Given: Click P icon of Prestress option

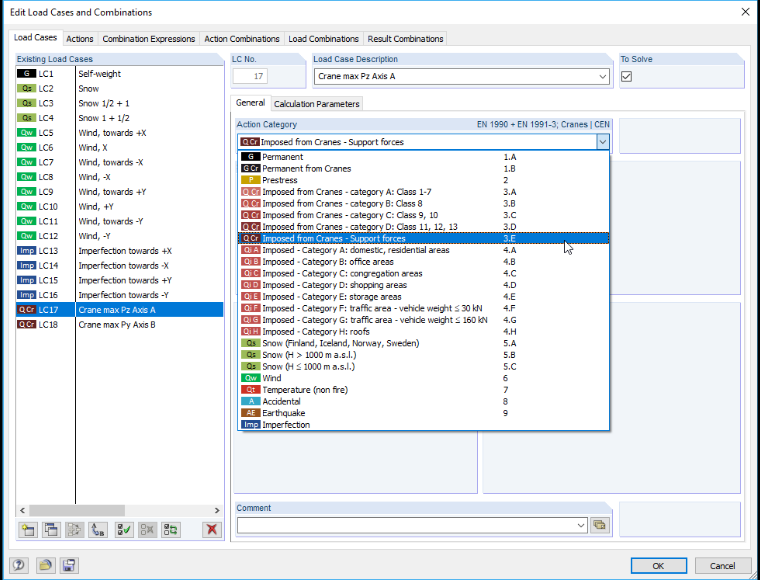Looking at the screenshot, I should pyautogui.click(x=251, y=180).
